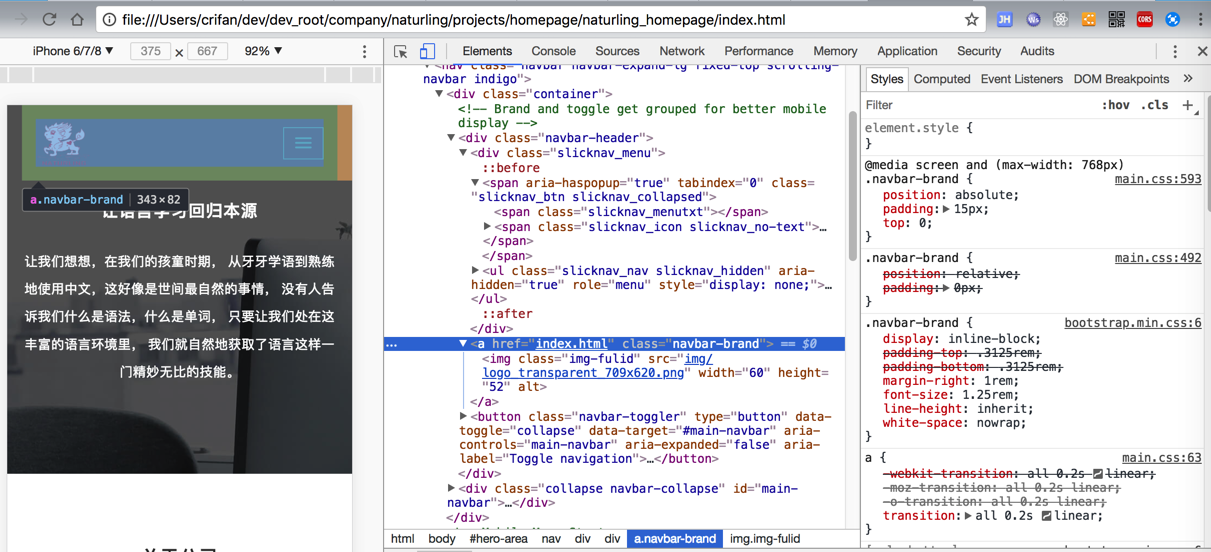Activate the inspect element picker
This screenshot has width=1211, height=552.
click(400, 51)
